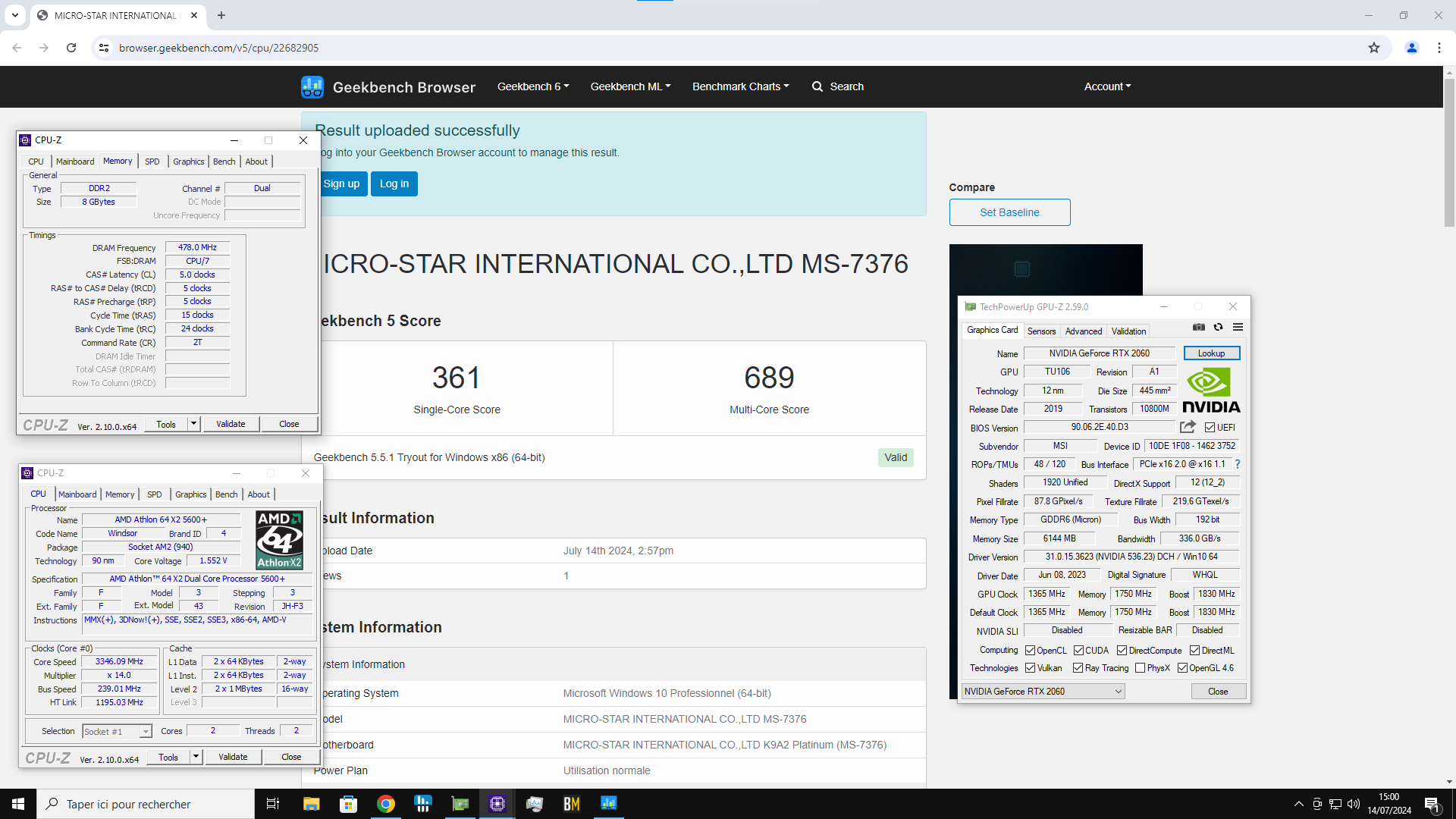Image resolution: width=1456 pixels, height=819 pixels.
Task: Click the page vertical scrollbar thumb
Action: [x=1449, y=152]
